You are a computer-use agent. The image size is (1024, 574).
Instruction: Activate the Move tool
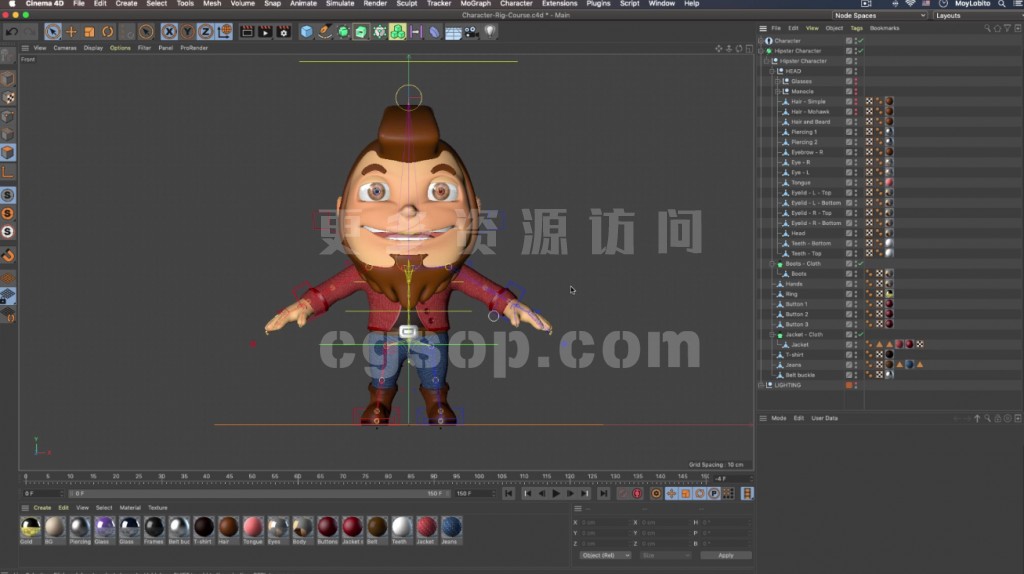point(71,31)
